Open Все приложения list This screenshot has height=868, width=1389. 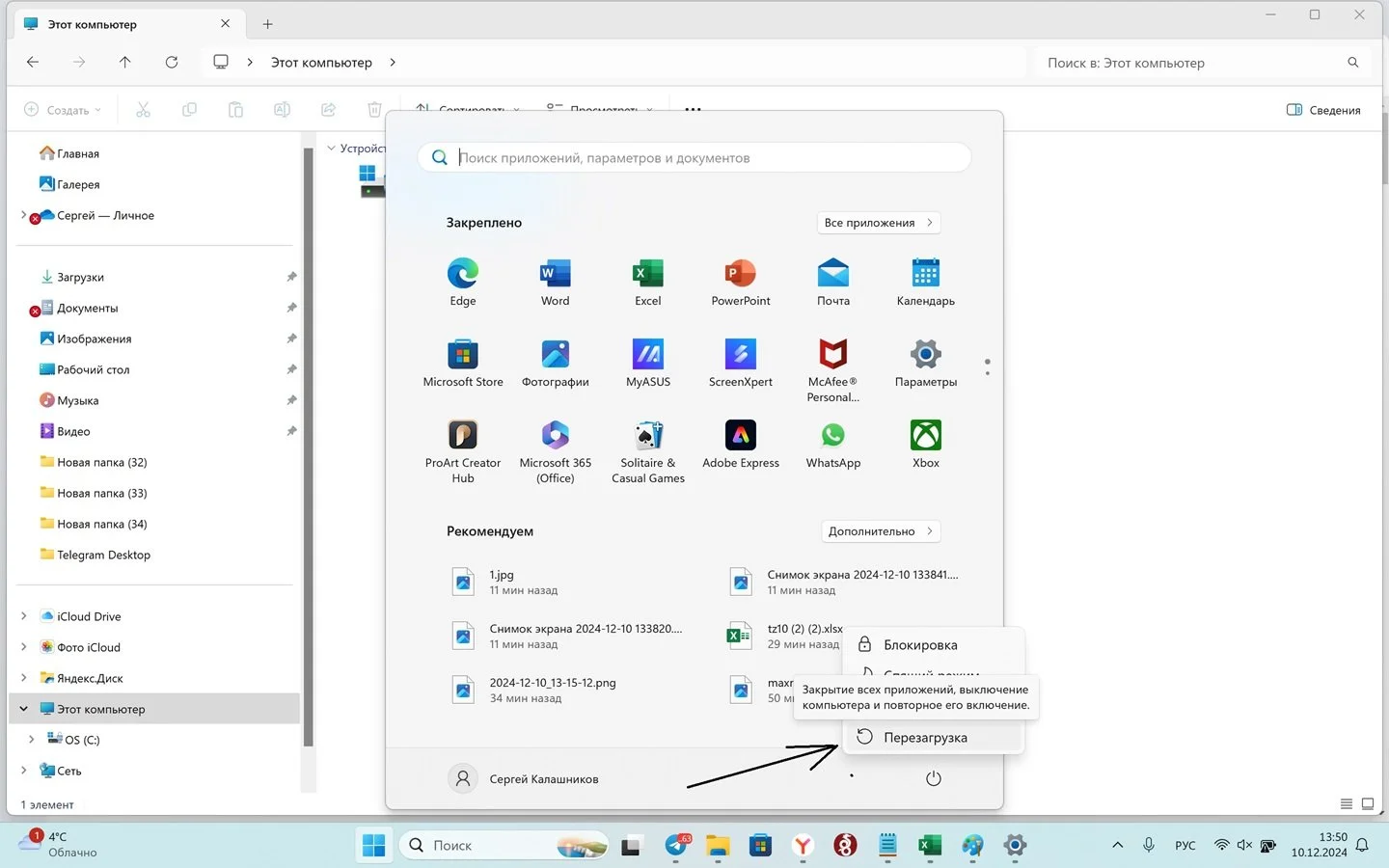(878, 223)
